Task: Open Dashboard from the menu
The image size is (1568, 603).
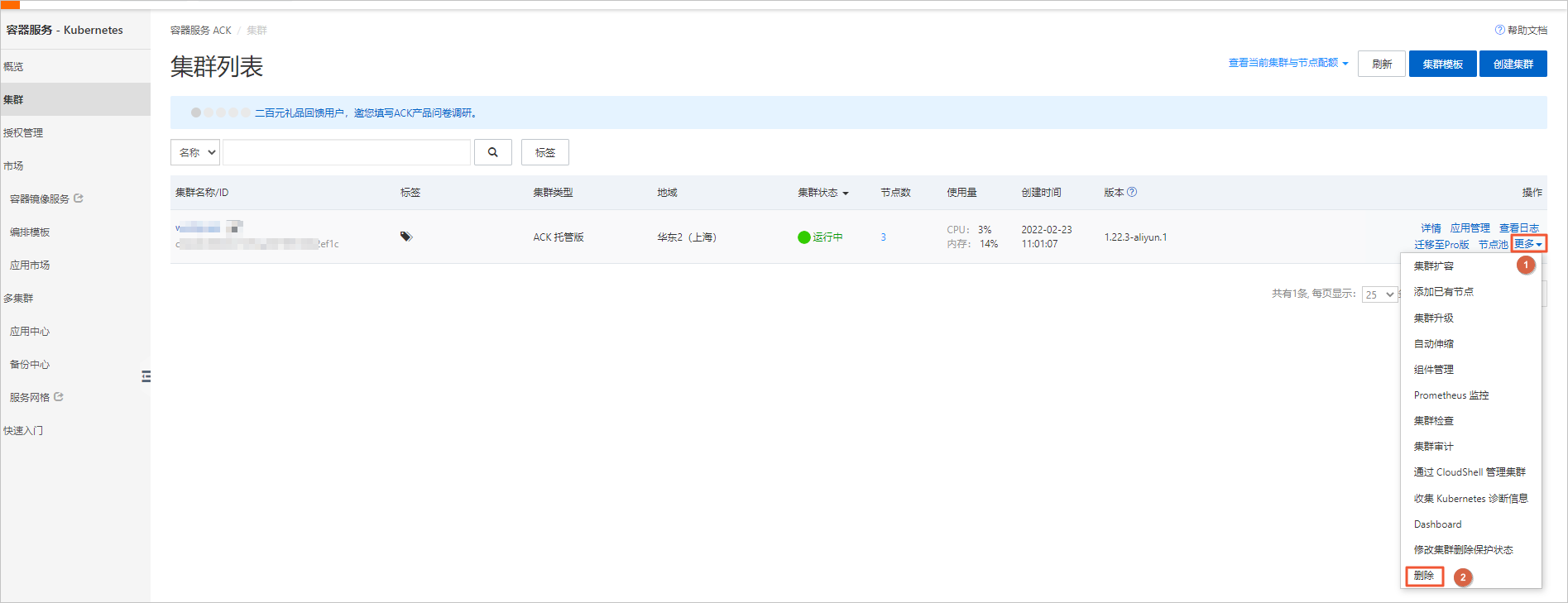Action: (1438, 524)
